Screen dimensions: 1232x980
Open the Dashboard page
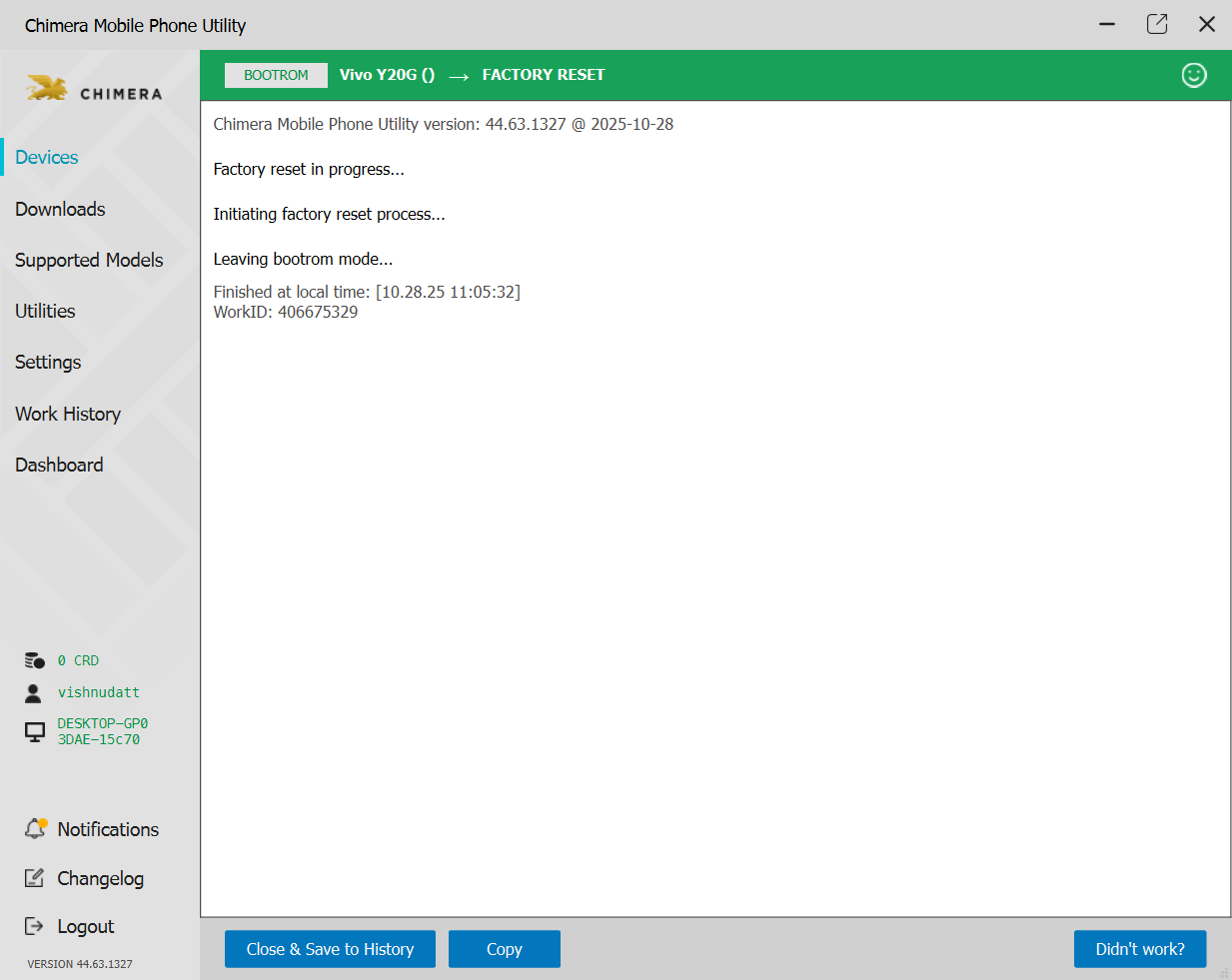(59, 465)
